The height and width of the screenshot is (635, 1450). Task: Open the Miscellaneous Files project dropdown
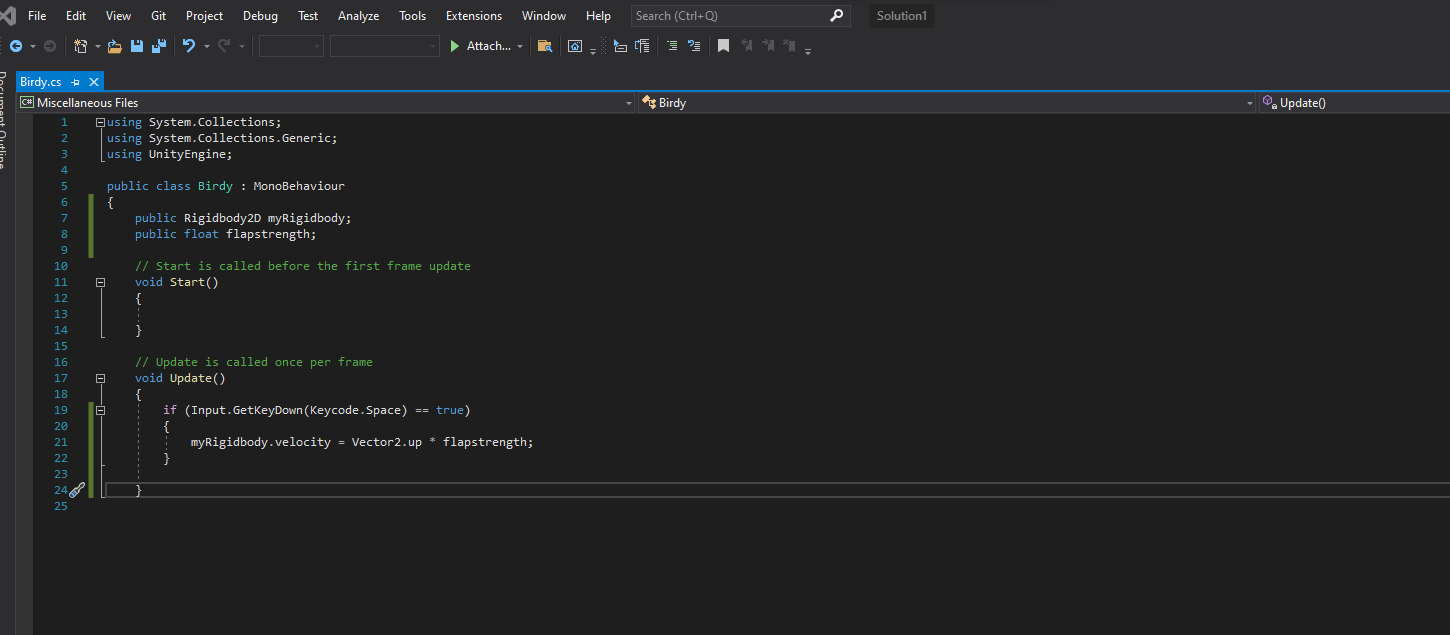(628, 103)
